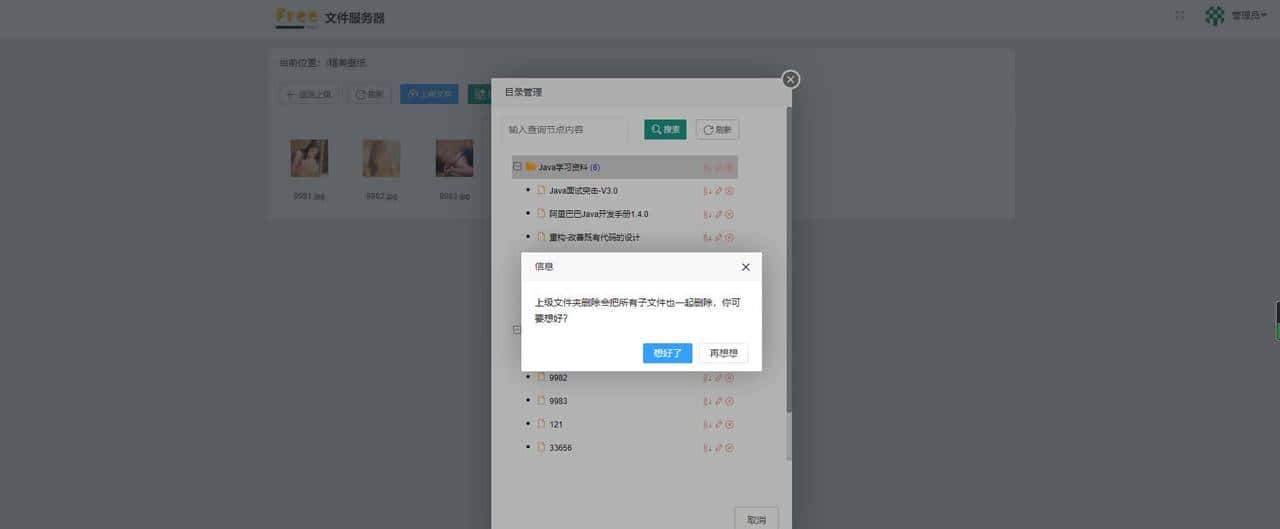Click the edit pencil on node 33656

pos(718,448)
